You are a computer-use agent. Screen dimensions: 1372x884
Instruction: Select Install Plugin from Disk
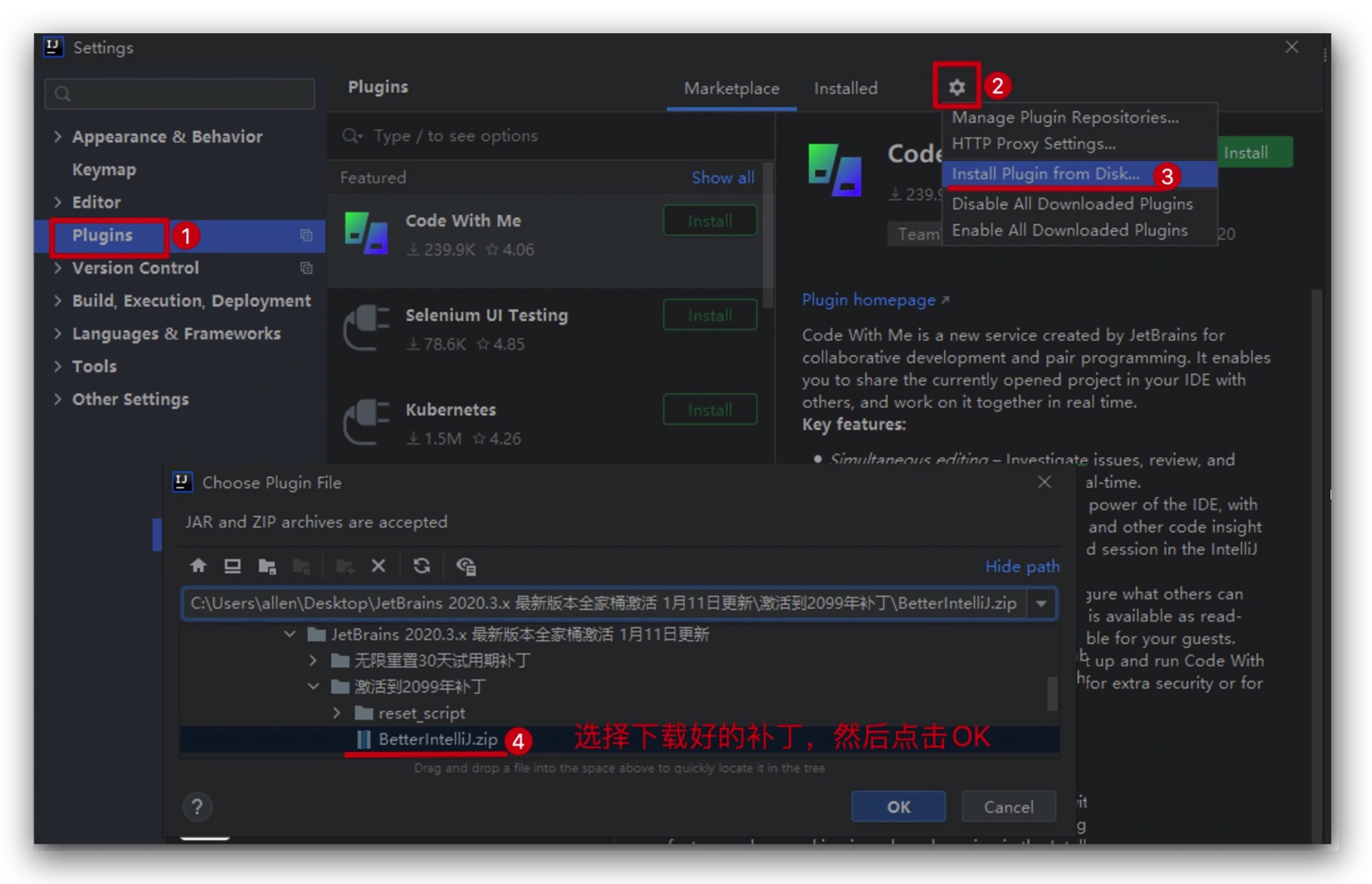coord(1079,173)
